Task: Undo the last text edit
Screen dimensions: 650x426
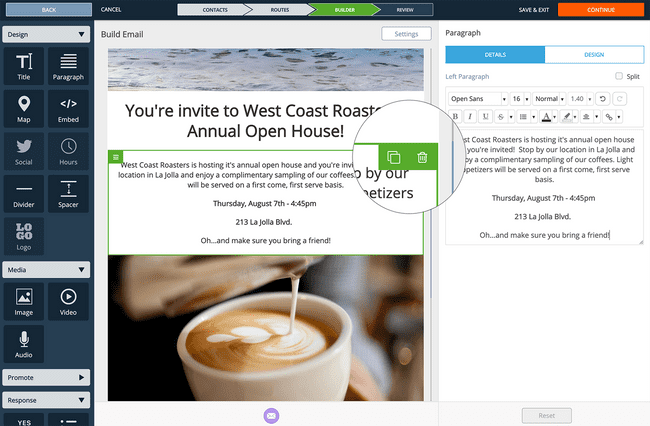Action: (603, 99)
